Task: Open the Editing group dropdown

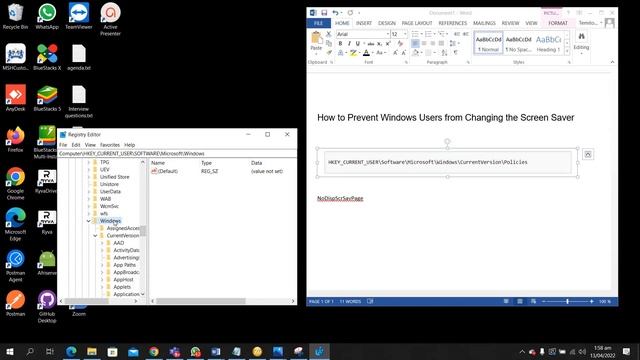Action: pyautogui.click(x=581, y=43)
